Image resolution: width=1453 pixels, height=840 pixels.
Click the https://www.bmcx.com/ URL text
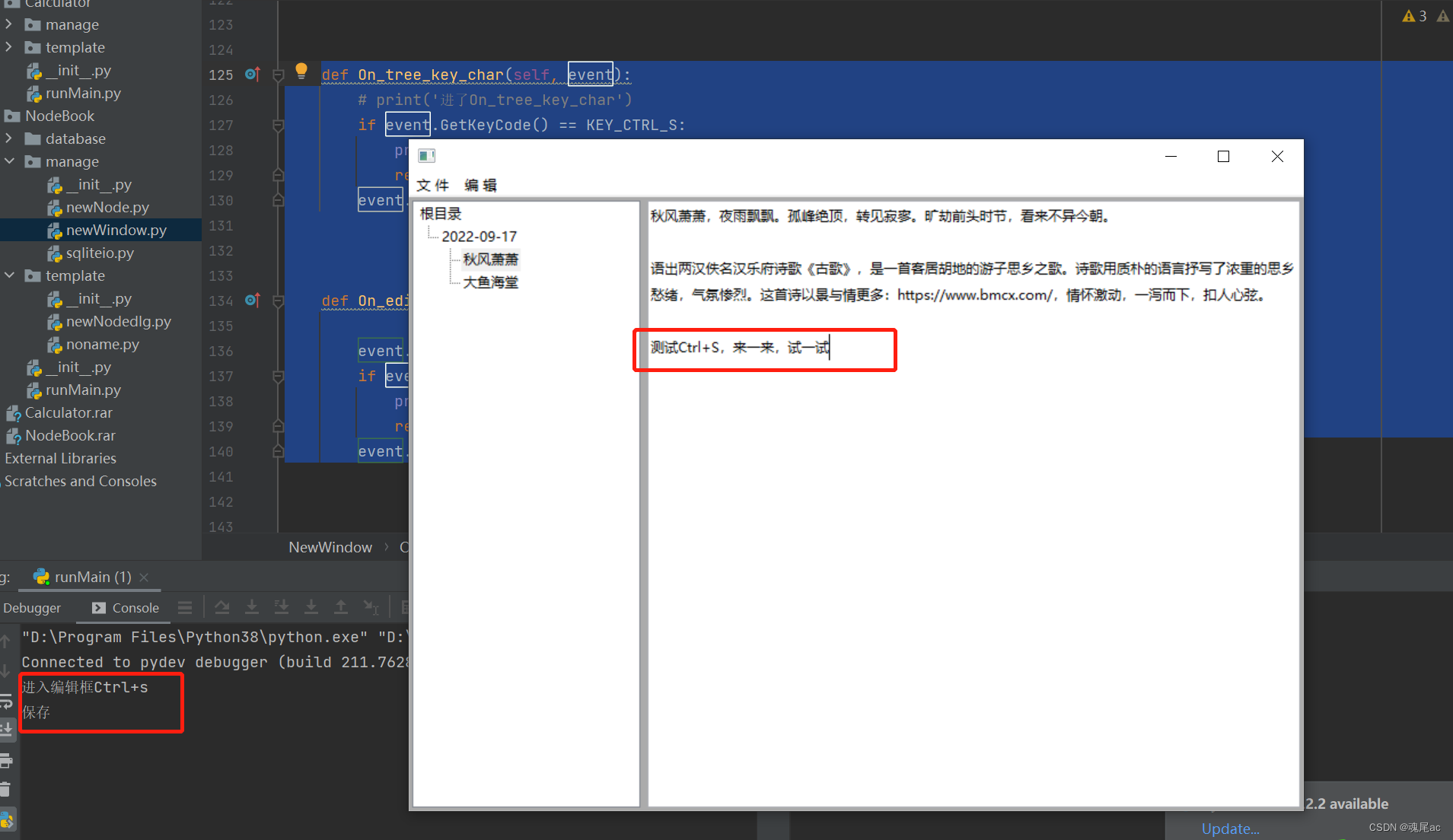974,295
